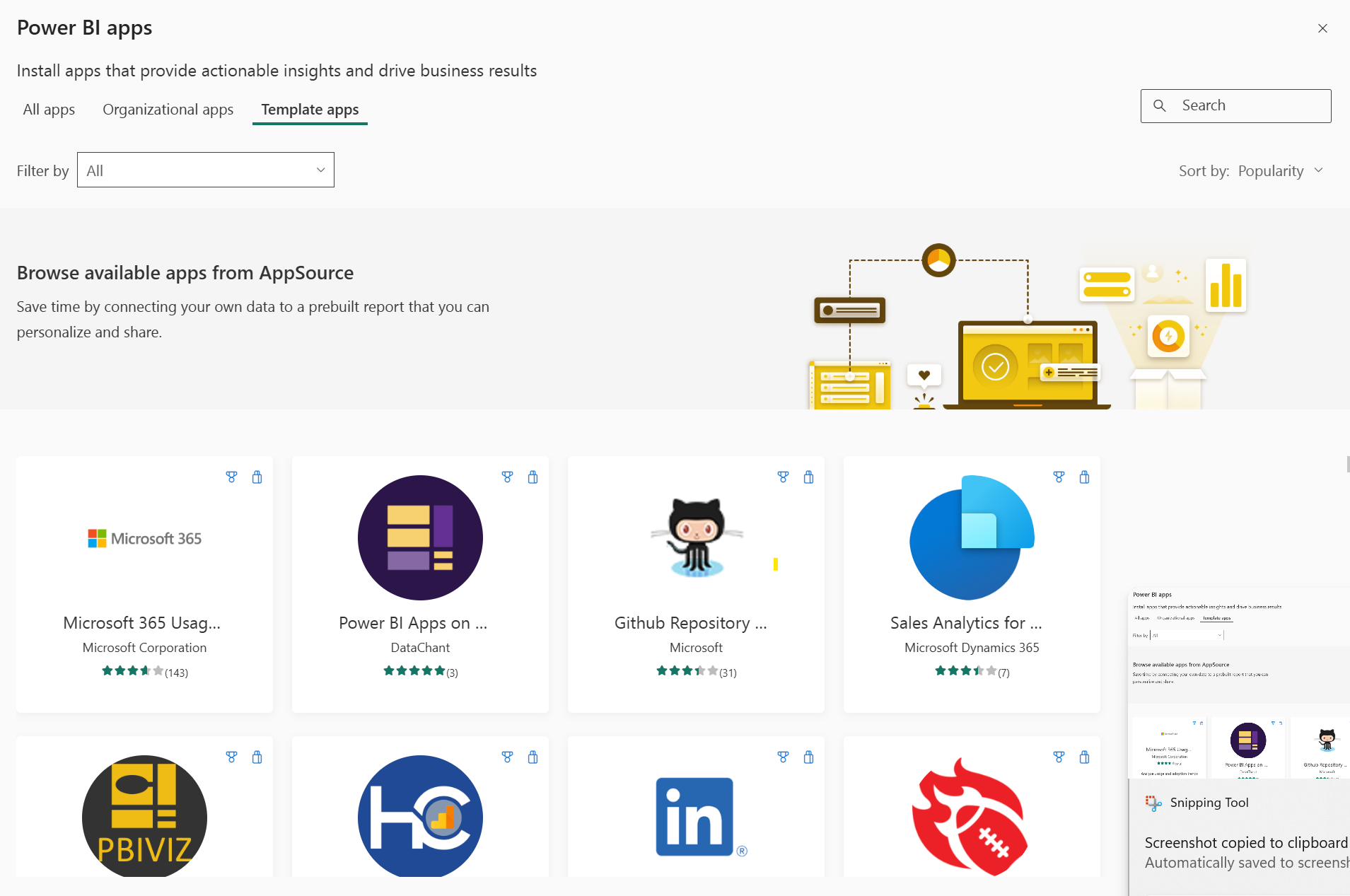The image size is (1350, 896).
Task: Switch to the All apps tab
Action: pos(49,110)
